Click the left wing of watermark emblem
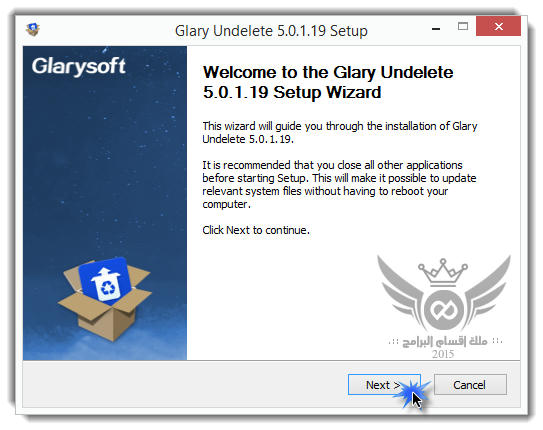The height and width of the screenshot is (430, 543). [x=403, y=290]
